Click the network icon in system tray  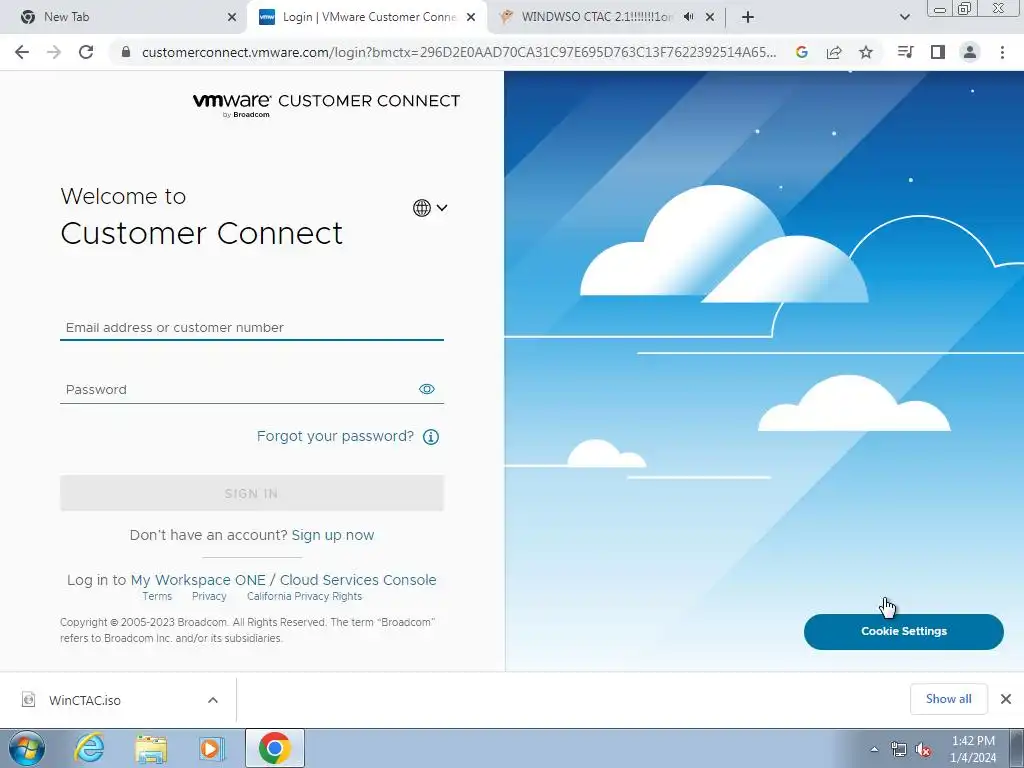899,750
